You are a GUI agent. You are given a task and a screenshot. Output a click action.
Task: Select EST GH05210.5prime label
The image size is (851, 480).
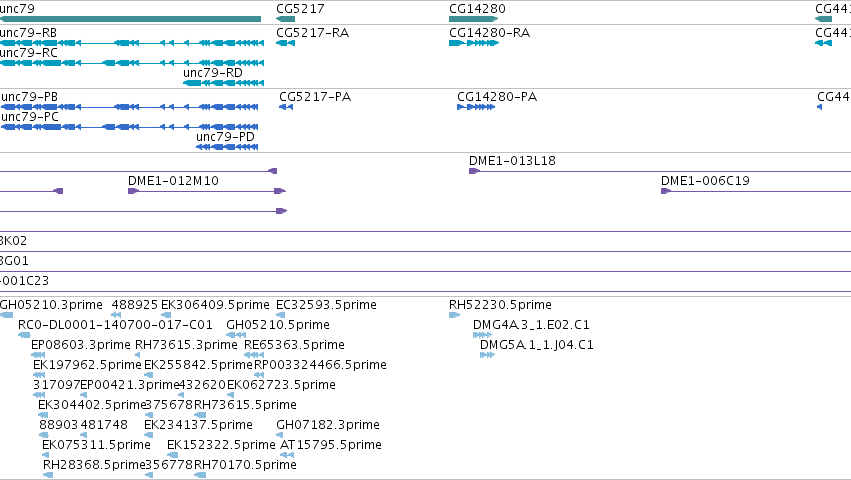pyautogui.click(x=278, y=325)
